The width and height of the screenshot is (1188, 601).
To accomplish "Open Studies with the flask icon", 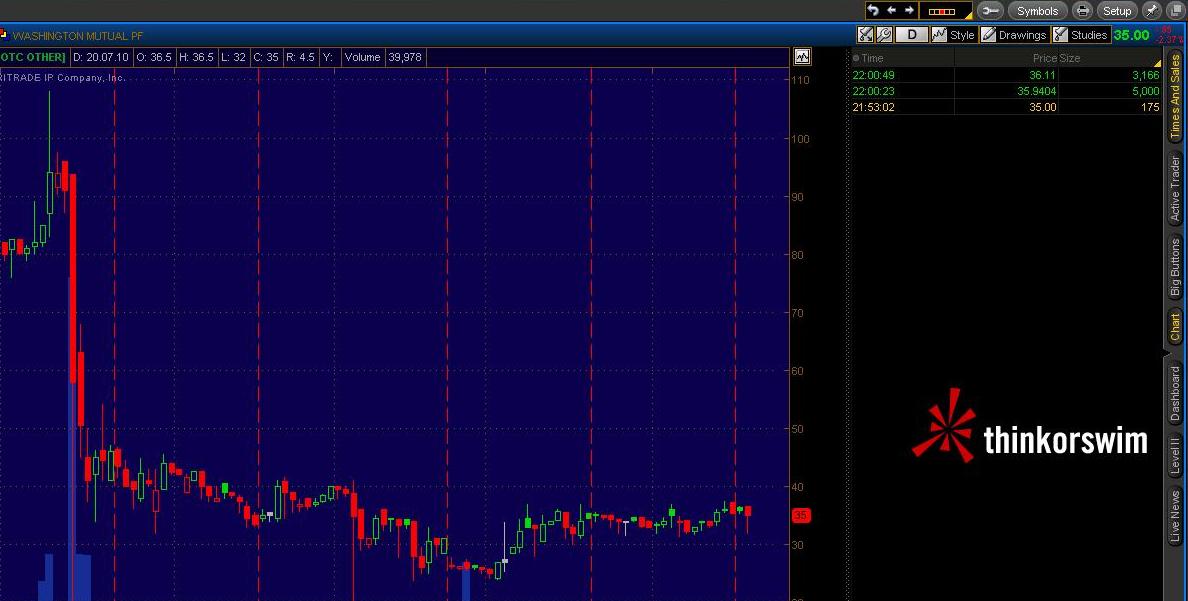I will tap(1061, 34).
